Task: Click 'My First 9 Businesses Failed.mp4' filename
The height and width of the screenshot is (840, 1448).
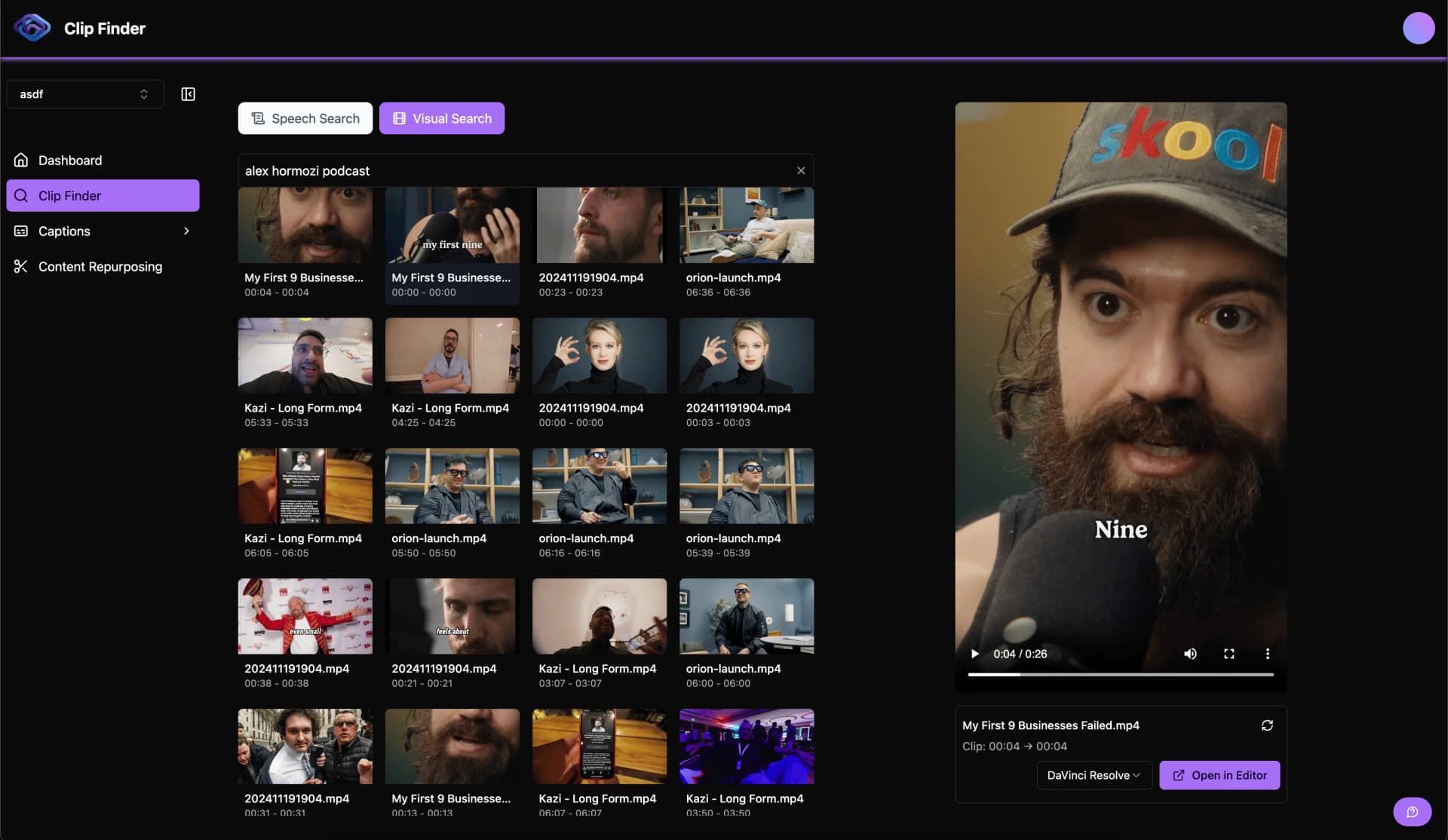Action: tap(1051, 725)
